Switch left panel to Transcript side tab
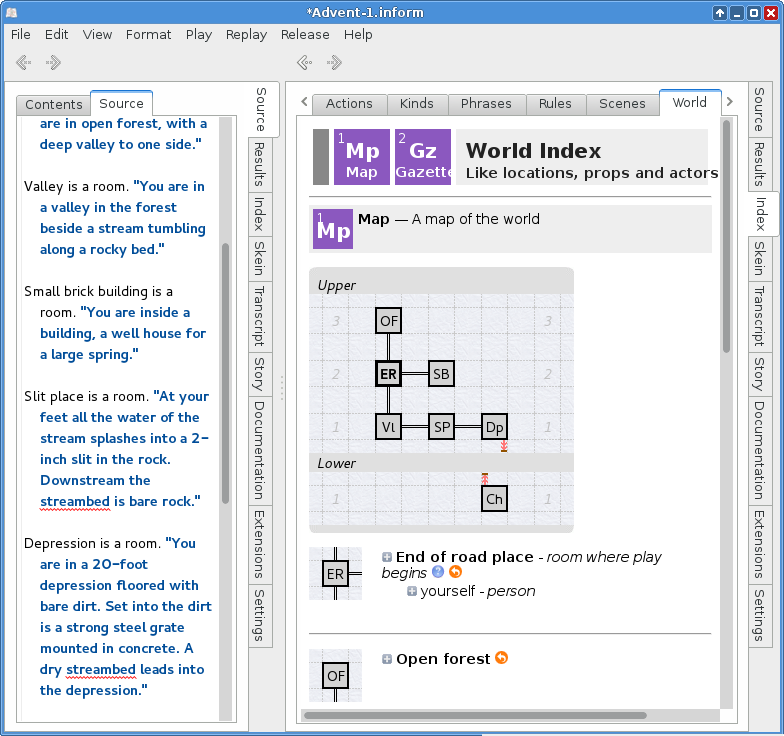This screenshot has height=736, width=784. pyautogui.click(x=260, y=316)
